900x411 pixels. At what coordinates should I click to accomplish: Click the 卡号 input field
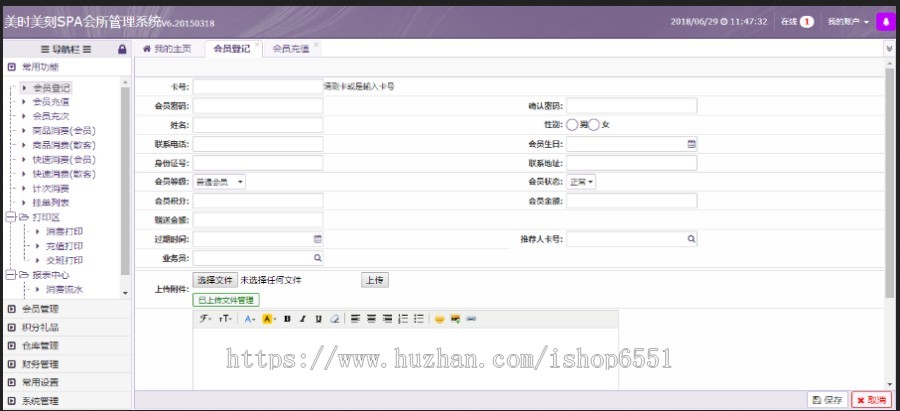point(258,87)
